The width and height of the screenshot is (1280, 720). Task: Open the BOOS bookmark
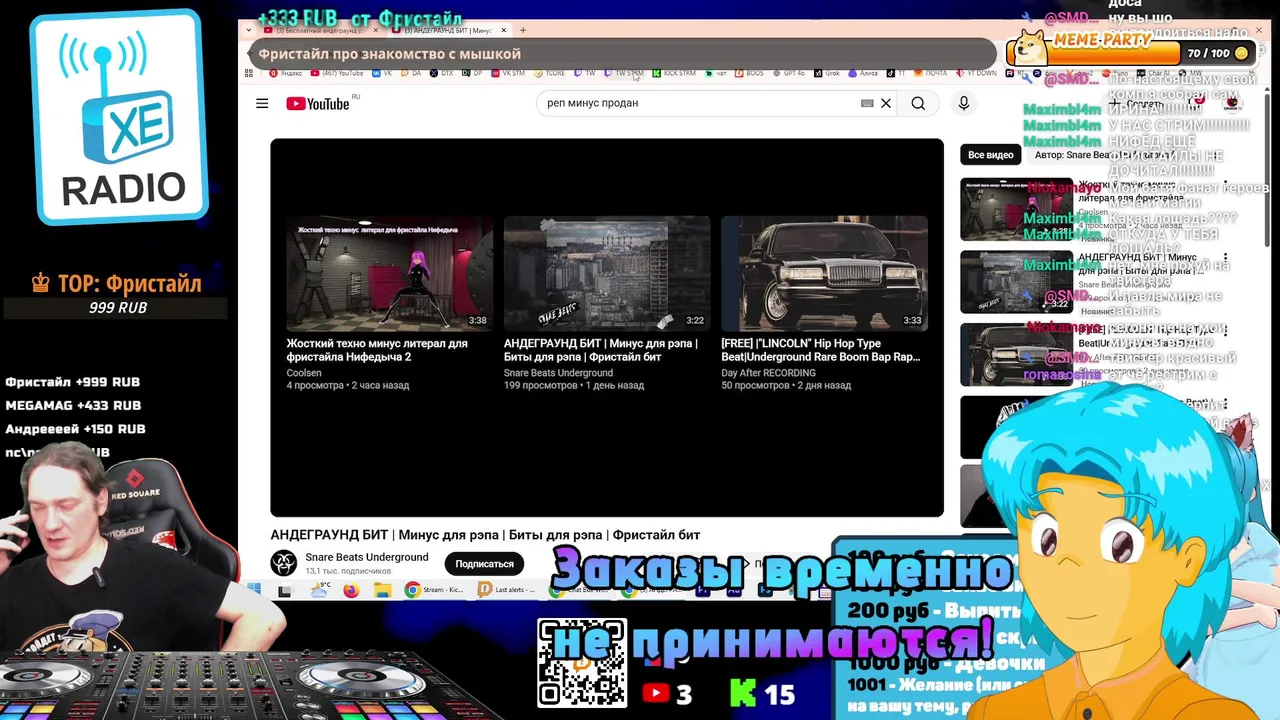[749, 73]
